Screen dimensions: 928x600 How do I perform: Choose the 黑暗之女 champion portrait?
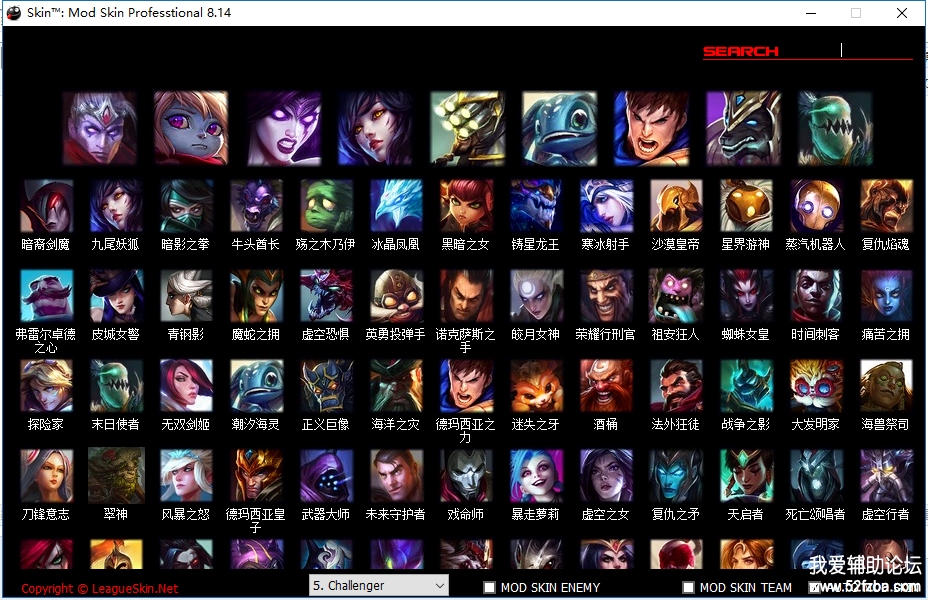click(466, 206)
